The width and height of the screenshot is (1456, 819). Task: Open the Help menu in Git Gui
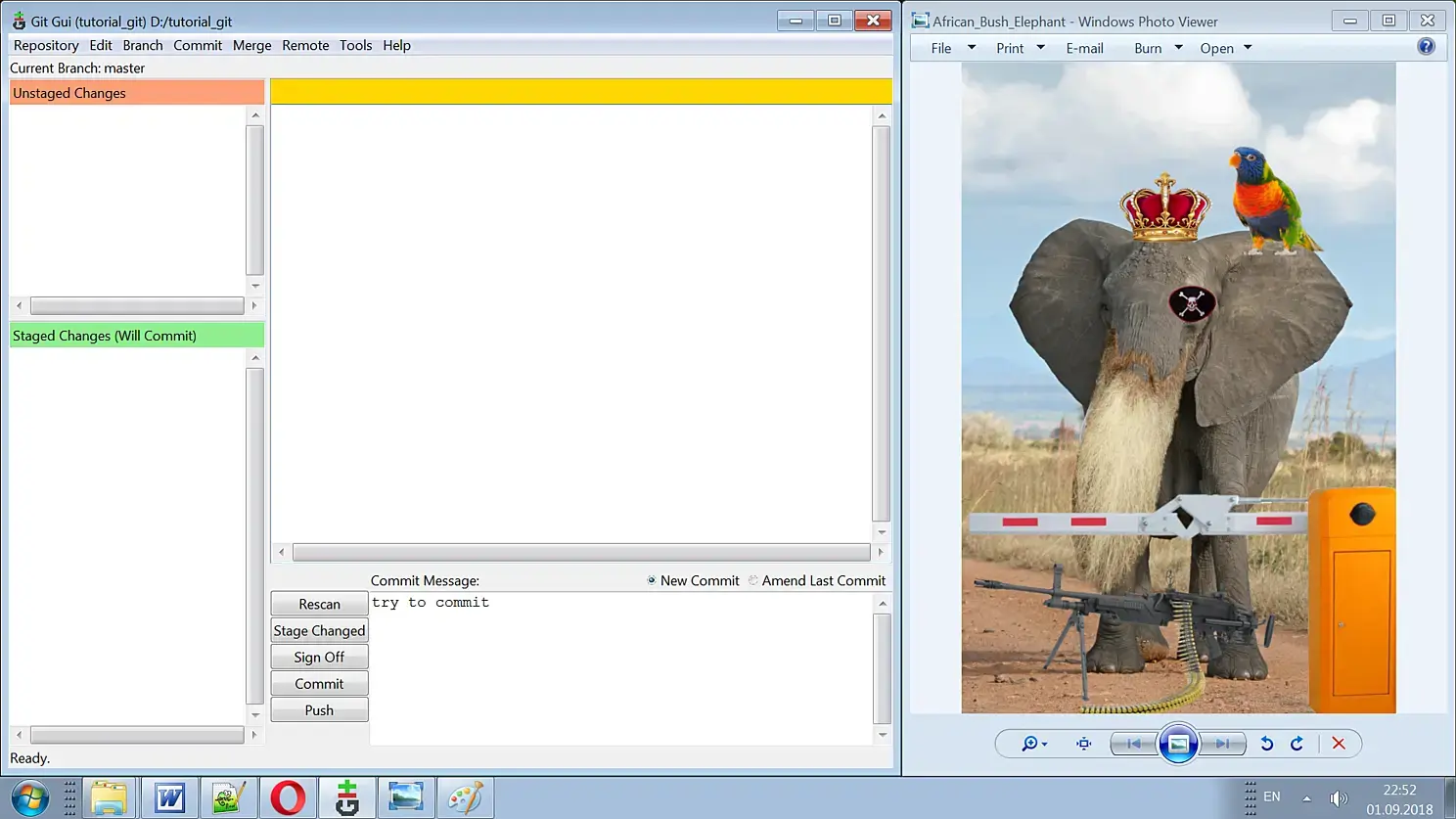point(396,45)
